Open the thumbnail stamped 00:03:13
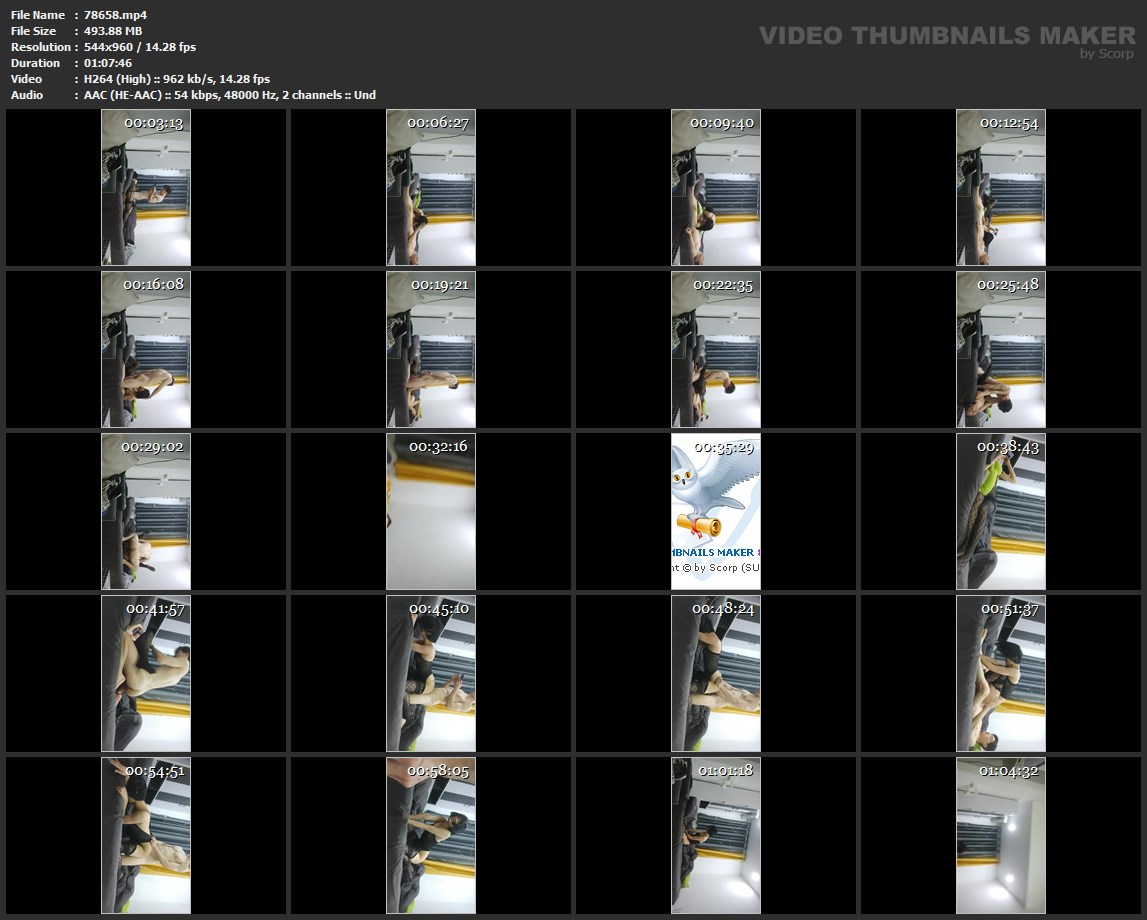 (146, 187)
